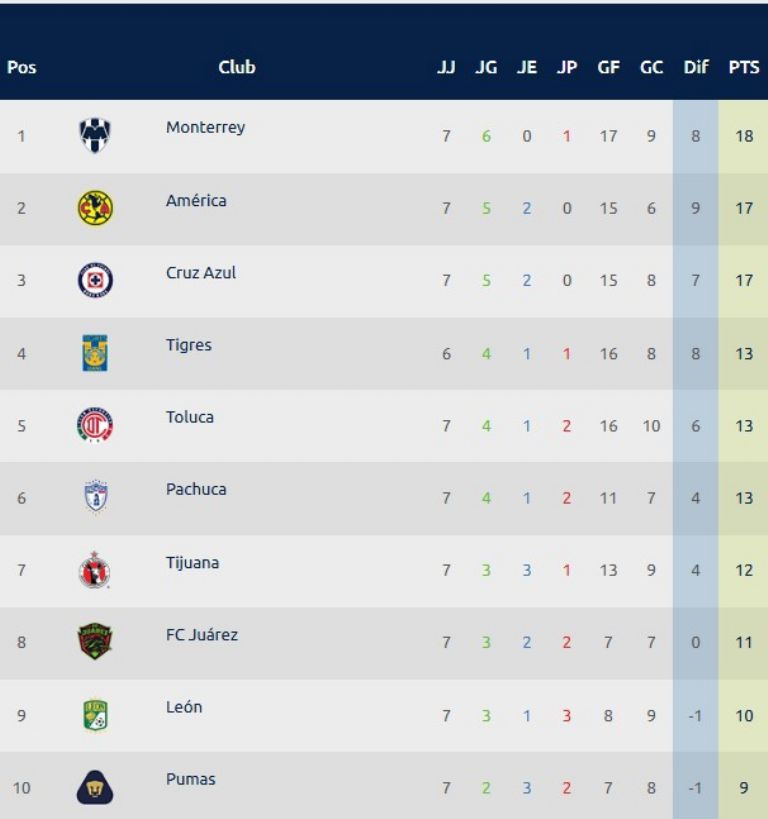Click the América club crest icon
Screen dimensions: 768x819
[x=95, y=208]
